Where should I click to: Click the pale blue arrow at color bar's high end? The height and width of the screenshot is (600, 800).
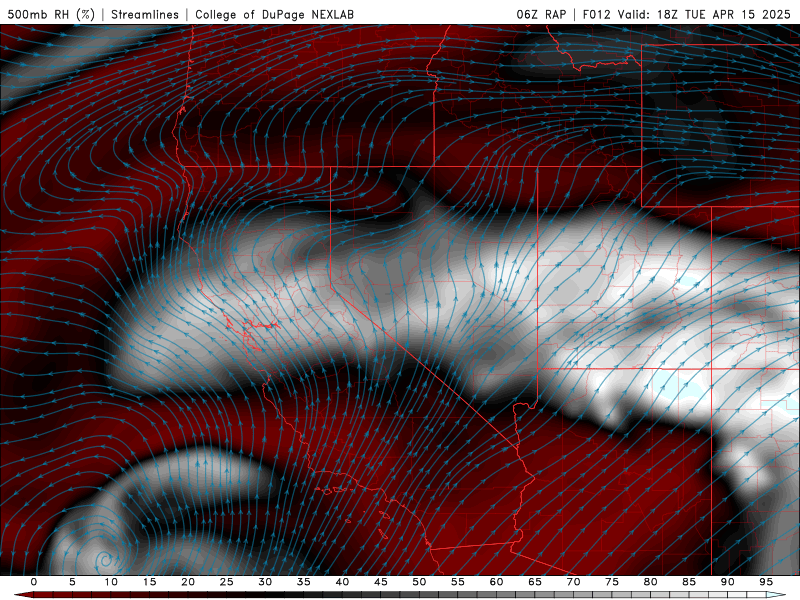[777, 595]
